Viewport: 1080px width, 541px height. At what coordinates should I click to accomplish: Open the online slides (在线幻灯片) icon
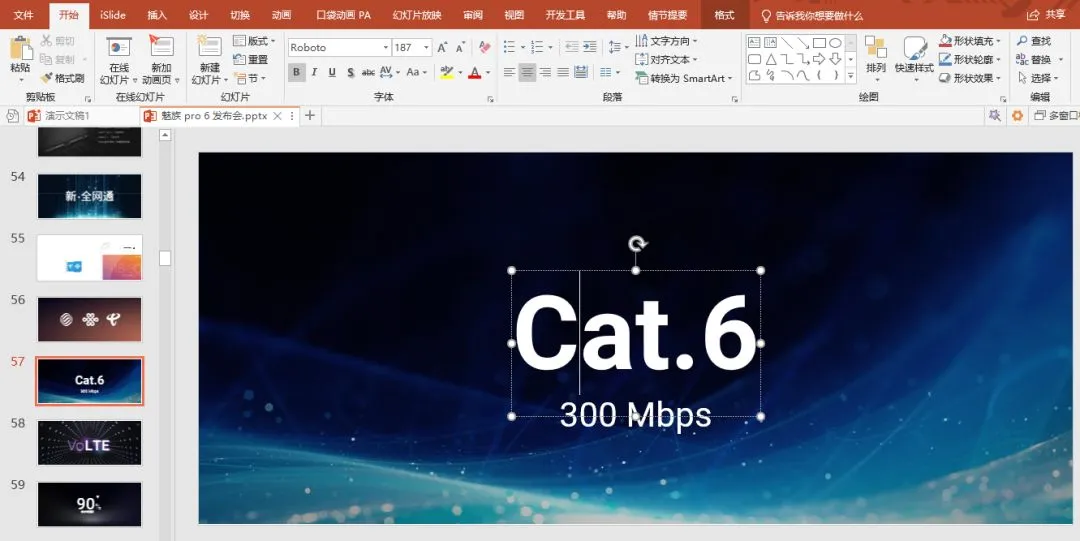tap(119, 48)
